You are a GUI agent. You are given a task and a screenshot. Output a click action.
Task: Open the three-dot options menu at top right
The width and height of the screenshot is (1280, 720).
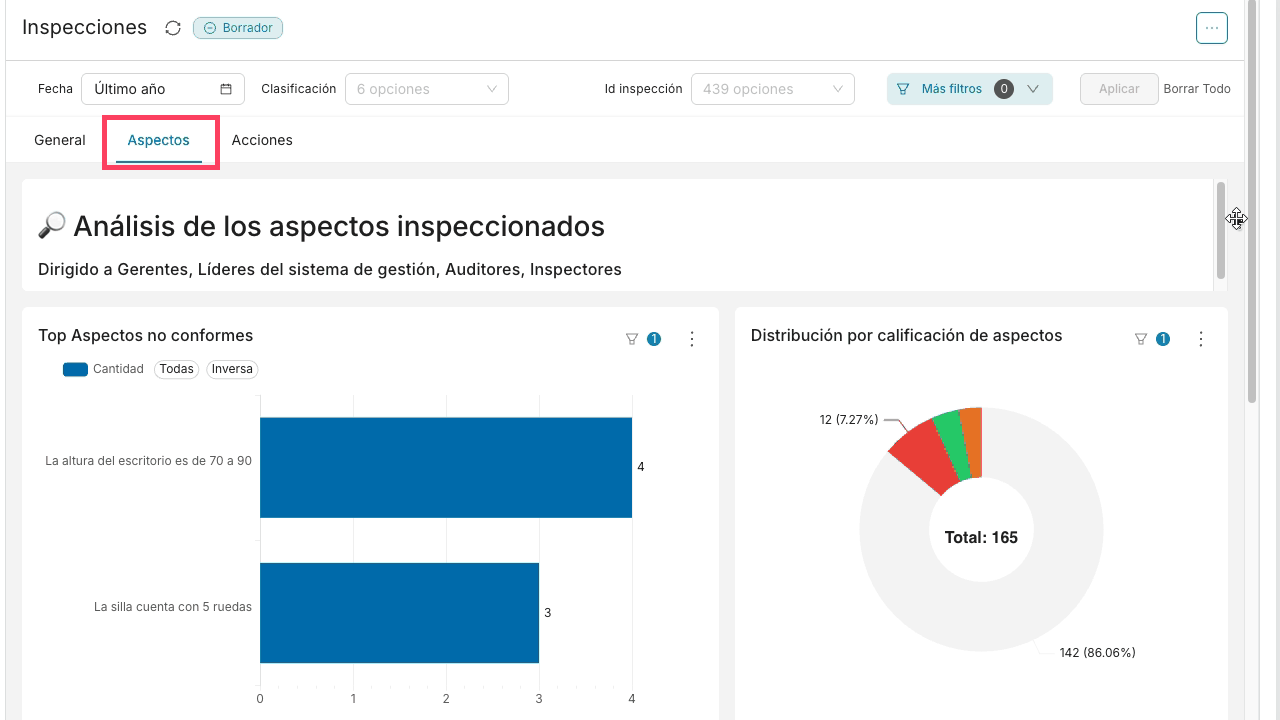tap(1211, 28)
